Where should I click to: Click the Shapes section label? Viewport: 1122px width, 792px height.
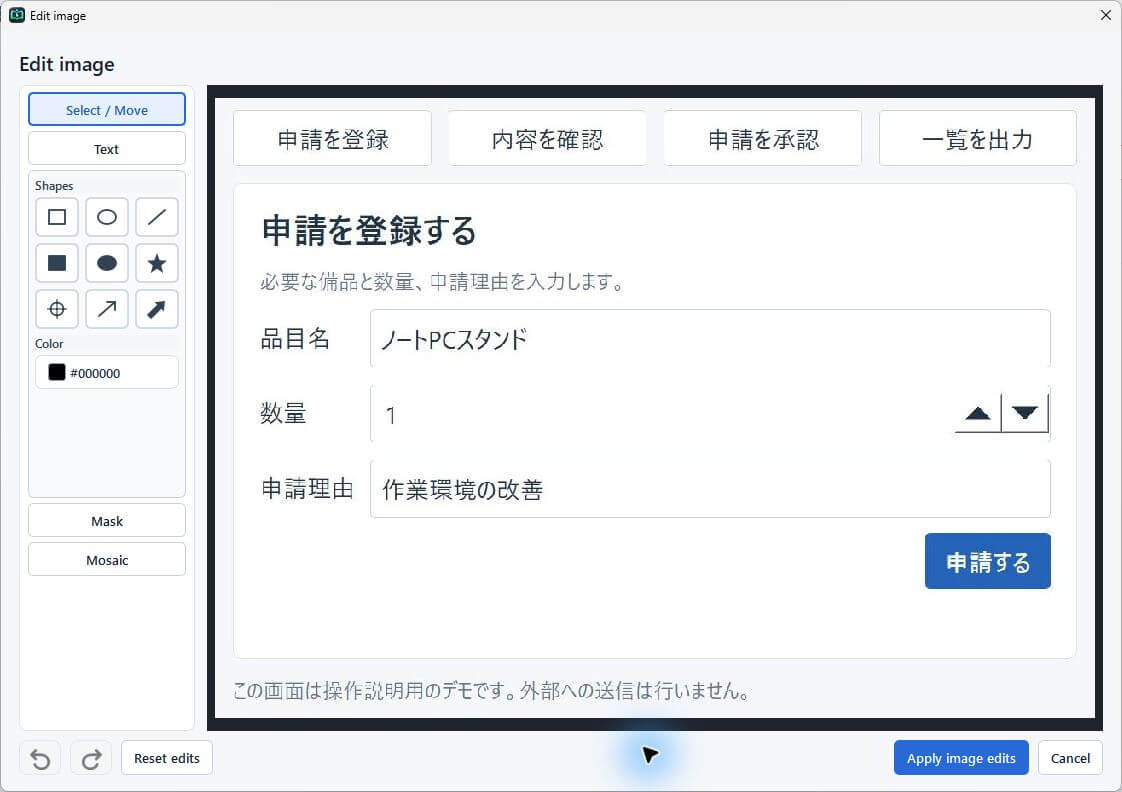click(x=54, y=185)
